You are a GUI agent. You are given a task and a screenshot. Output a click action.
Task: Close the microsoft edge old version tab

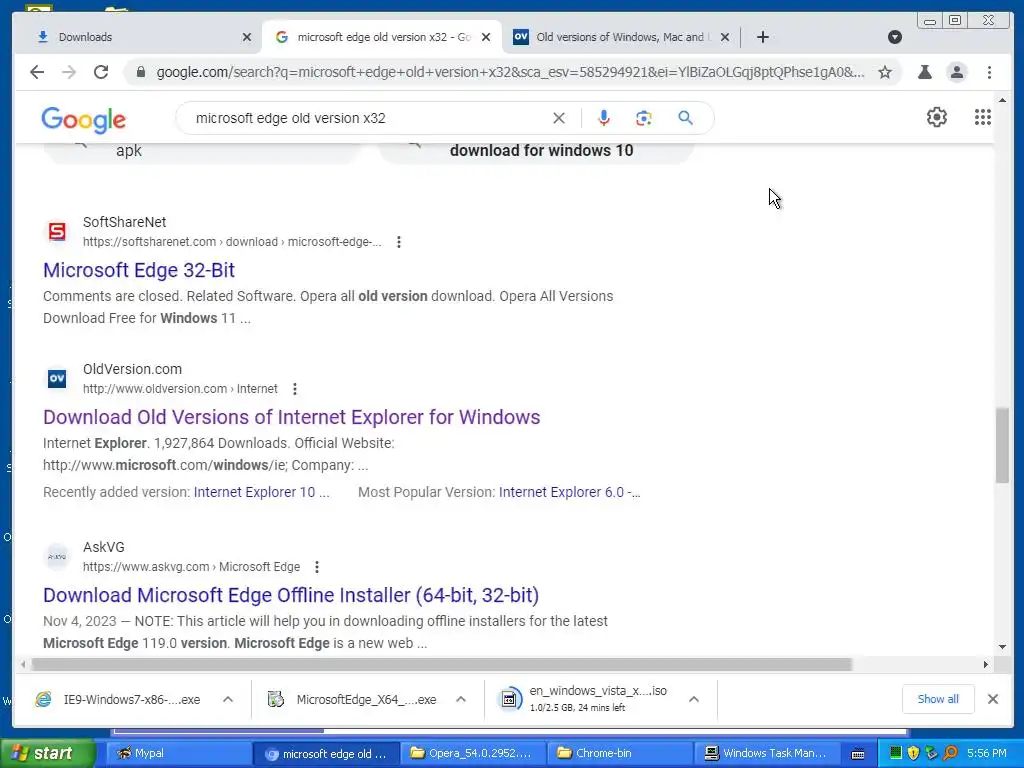[x=485, y=37]
